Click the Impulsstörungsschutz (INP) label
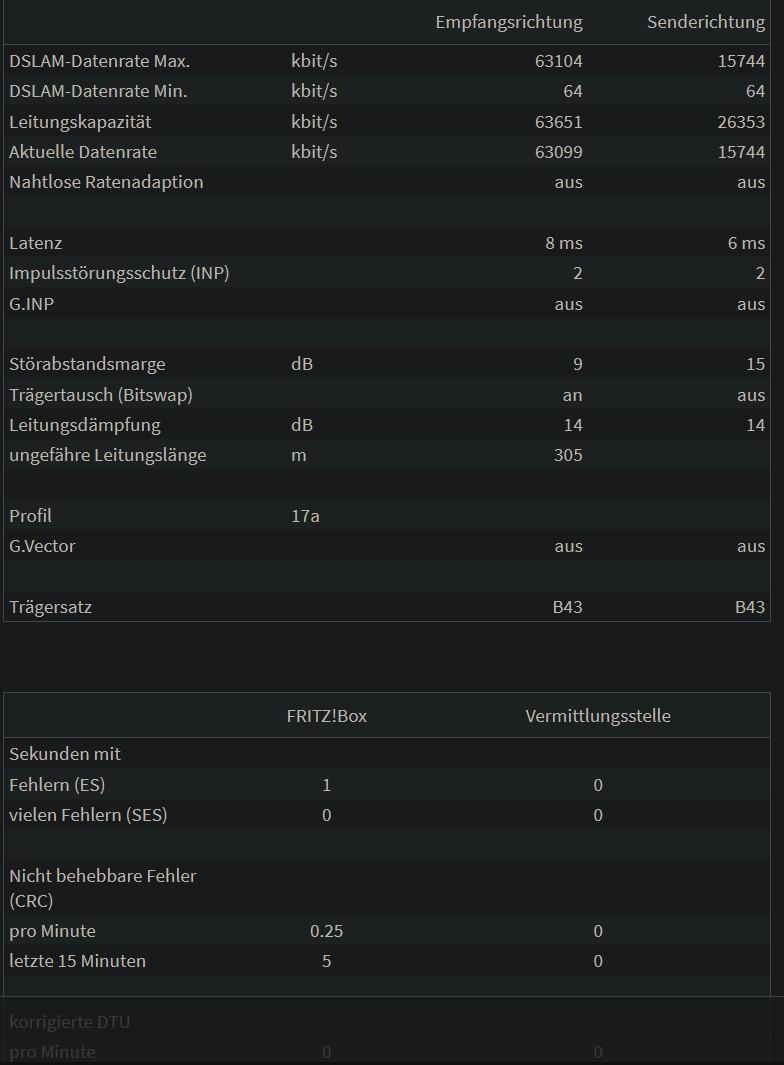This screenshot has height=1065, width=784. [119, 273]
